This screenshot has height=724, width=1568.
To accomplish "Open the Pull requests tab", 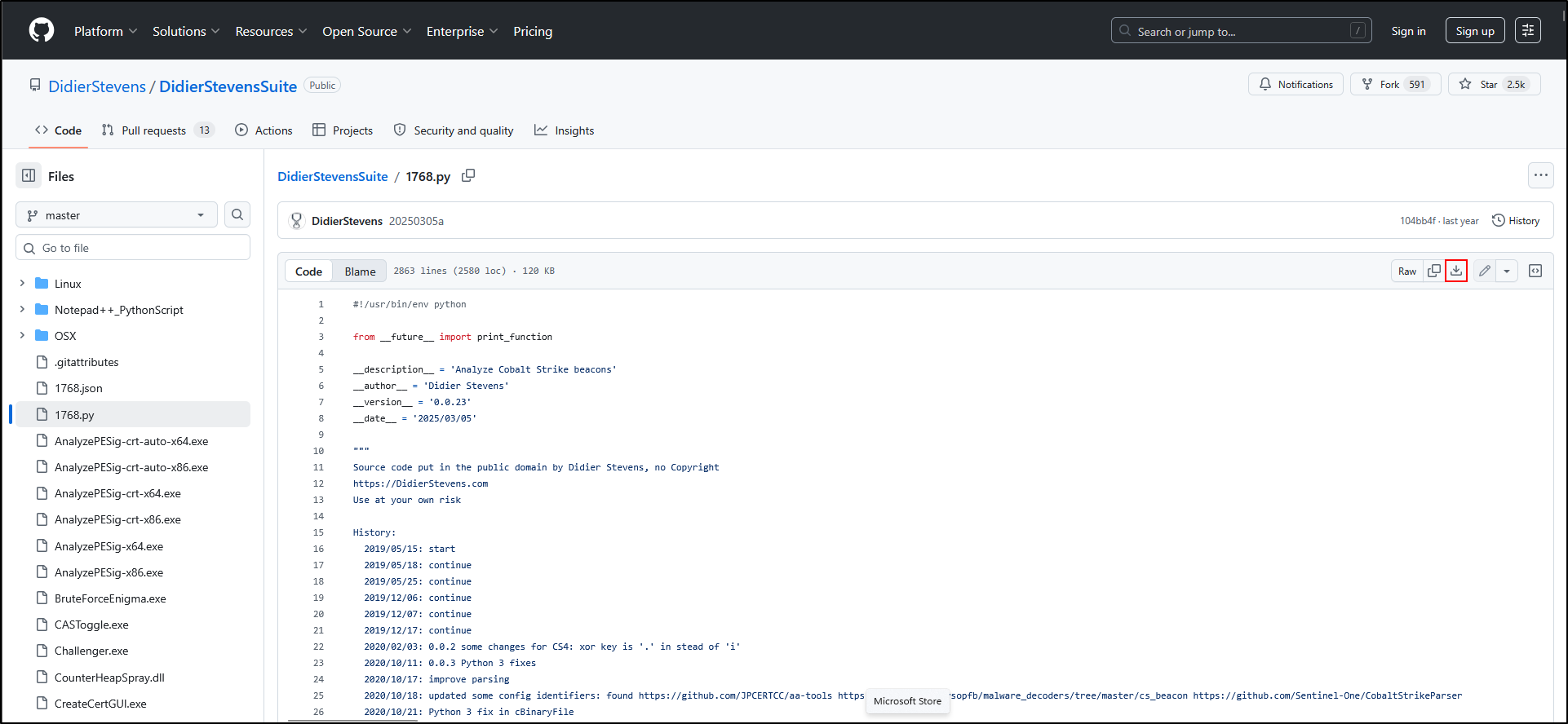I will (x=157, y=130).
